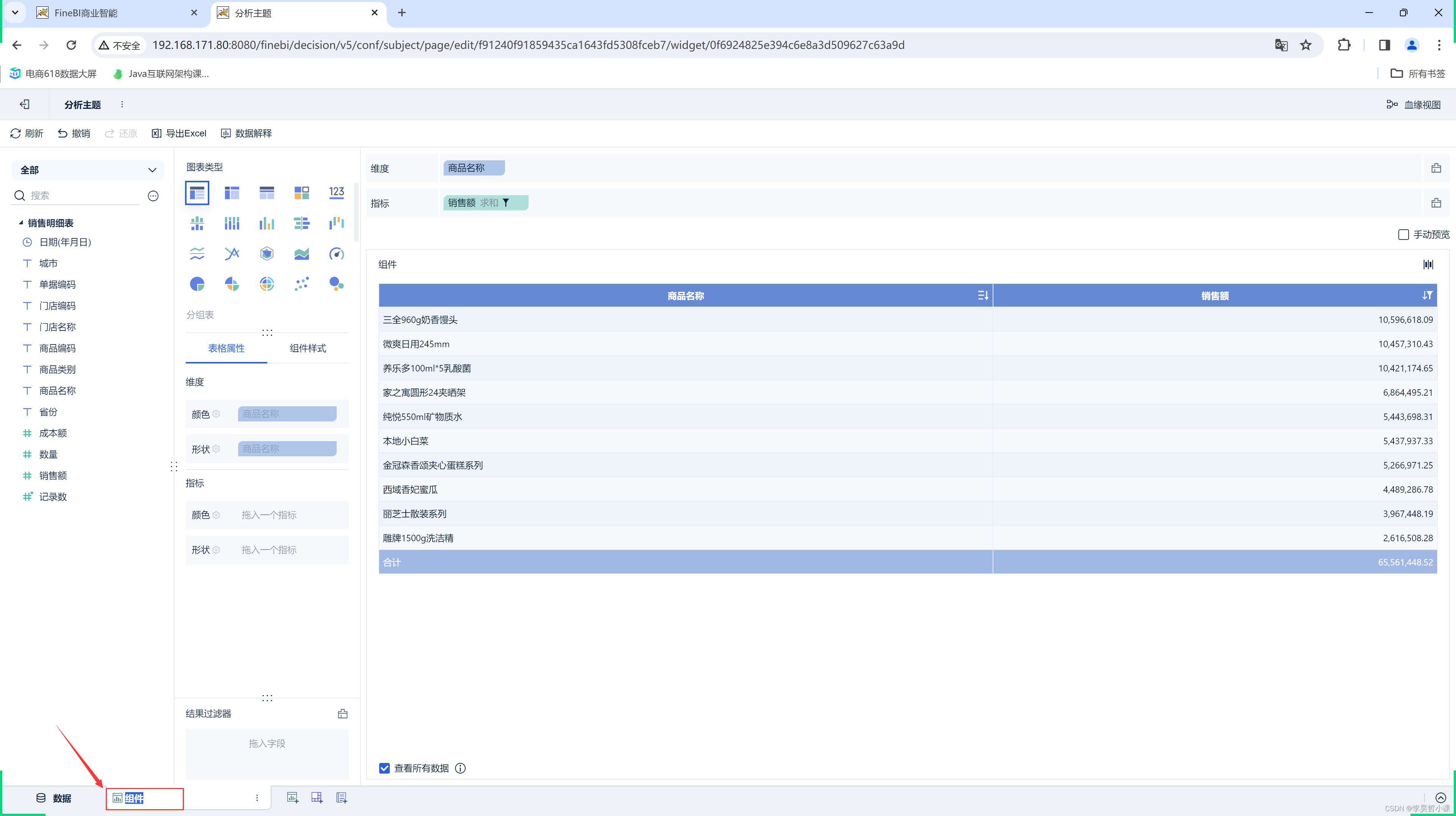
Task: Select the rose pie chart type
Action: pos(232,283)
